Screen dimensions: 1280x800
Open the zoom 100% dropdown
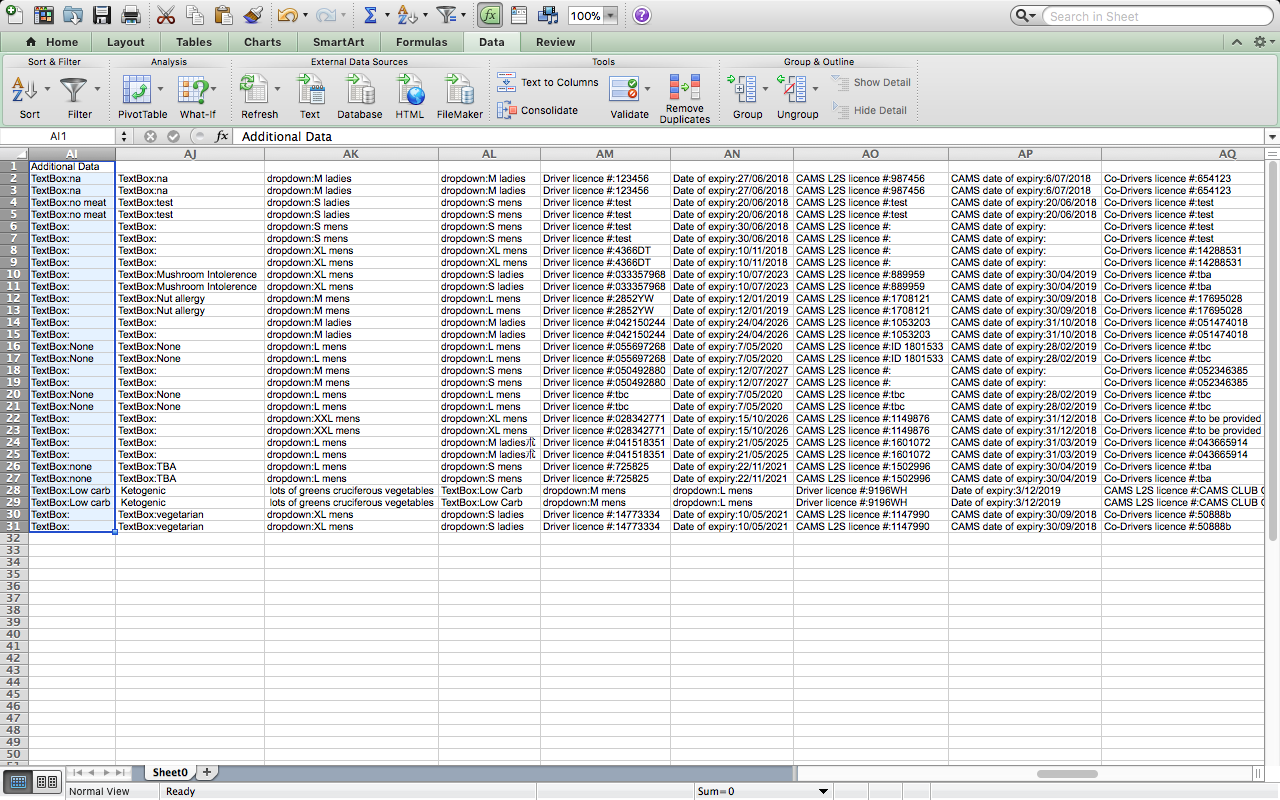[x=610, y=17]
